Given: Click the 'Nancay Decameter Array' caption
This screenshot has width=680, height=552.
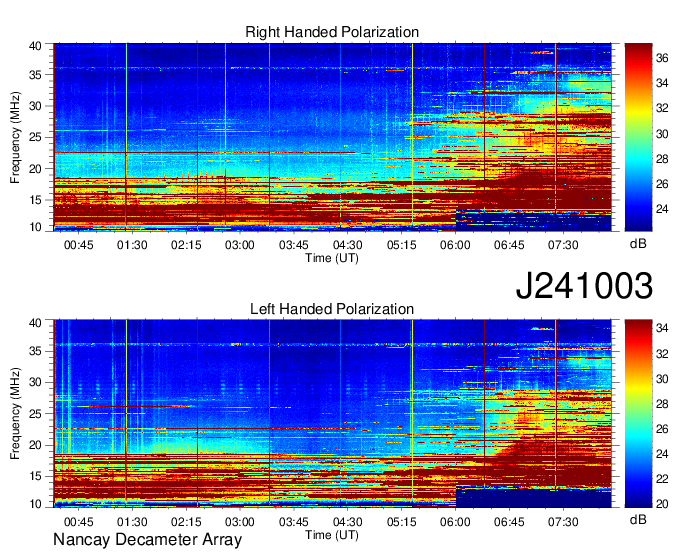Looking at the screenshot, I should point(147,540).
